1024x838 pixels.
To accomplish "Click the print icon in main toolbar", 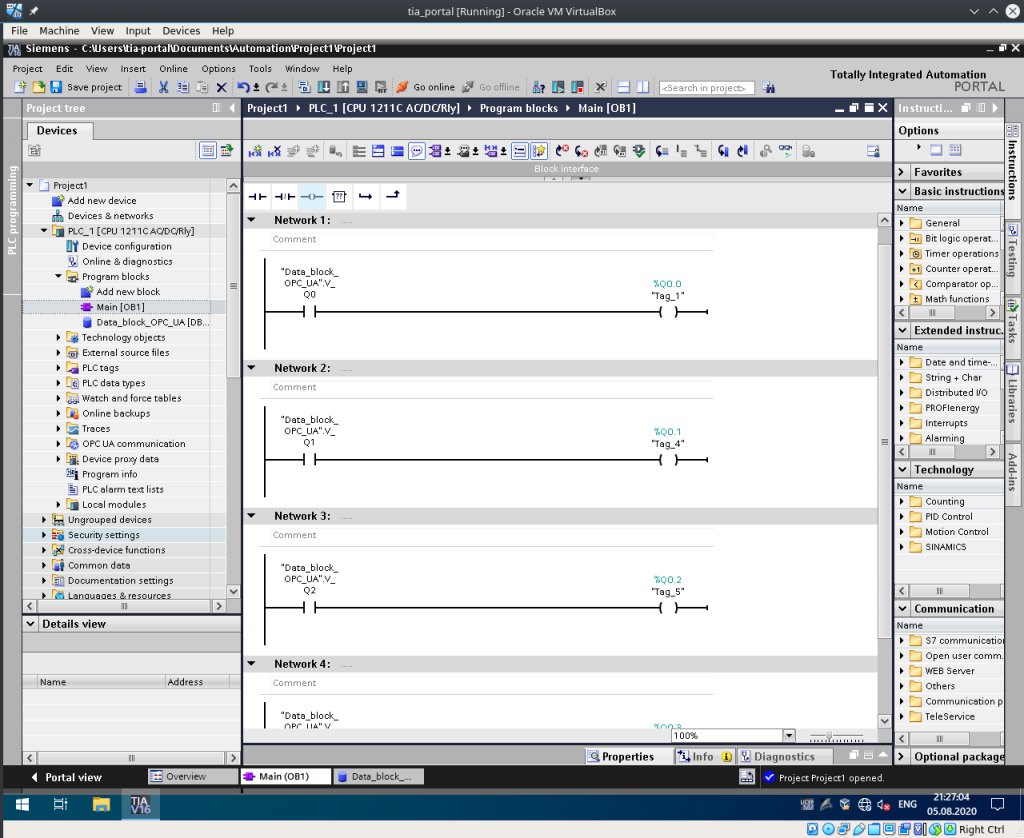I will pos(140,87).
